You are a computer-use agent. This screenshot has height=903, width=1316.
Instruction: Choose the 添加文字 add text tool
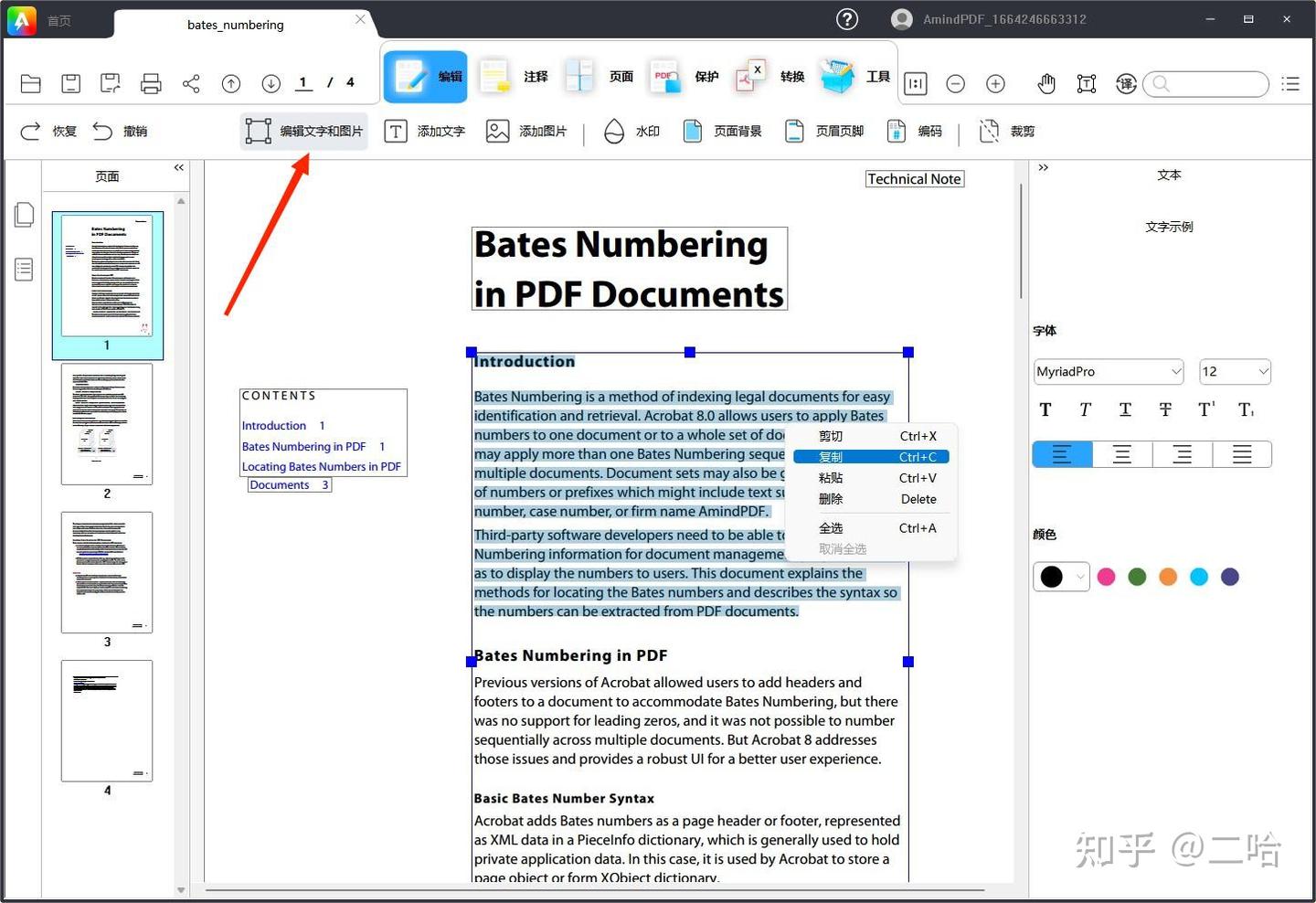(x=425, y=132)
